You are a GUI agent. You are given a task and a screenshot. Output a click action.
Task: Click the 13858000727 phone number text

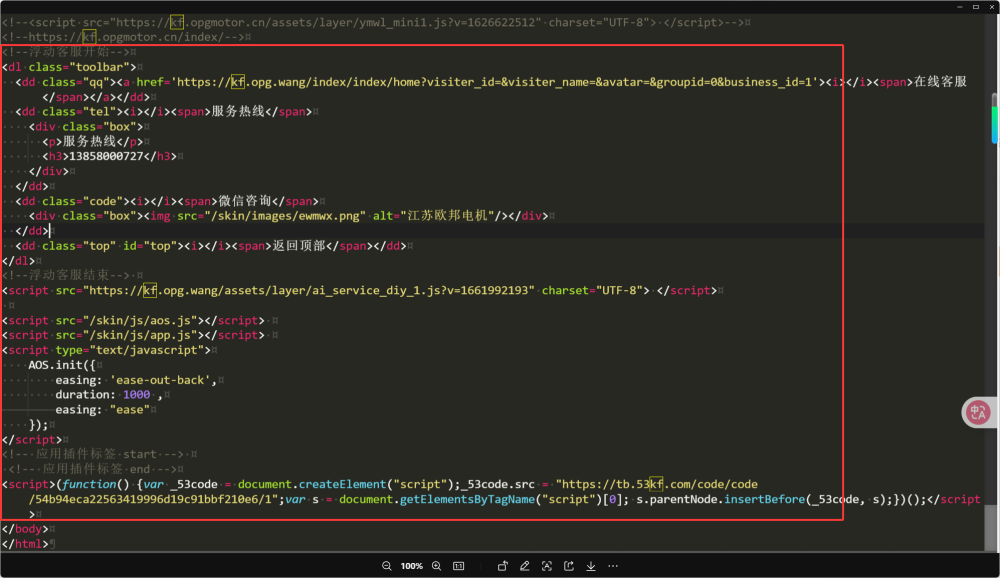pos(106,156)
